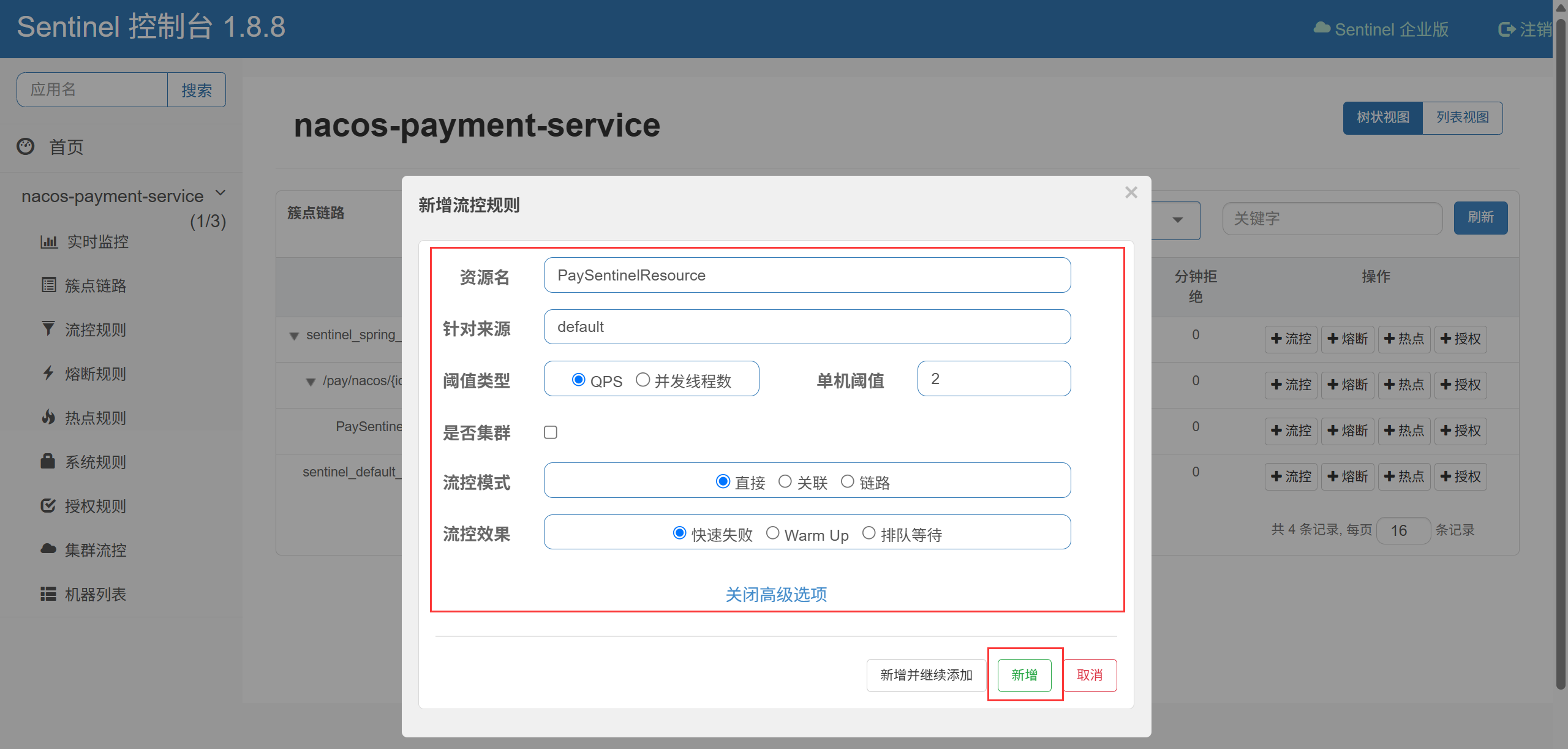This screenshot has height=749, width=1568.
Task: Choose the Warm Up flow control effect
Action: pyautogui.click(x=773, y=533)
